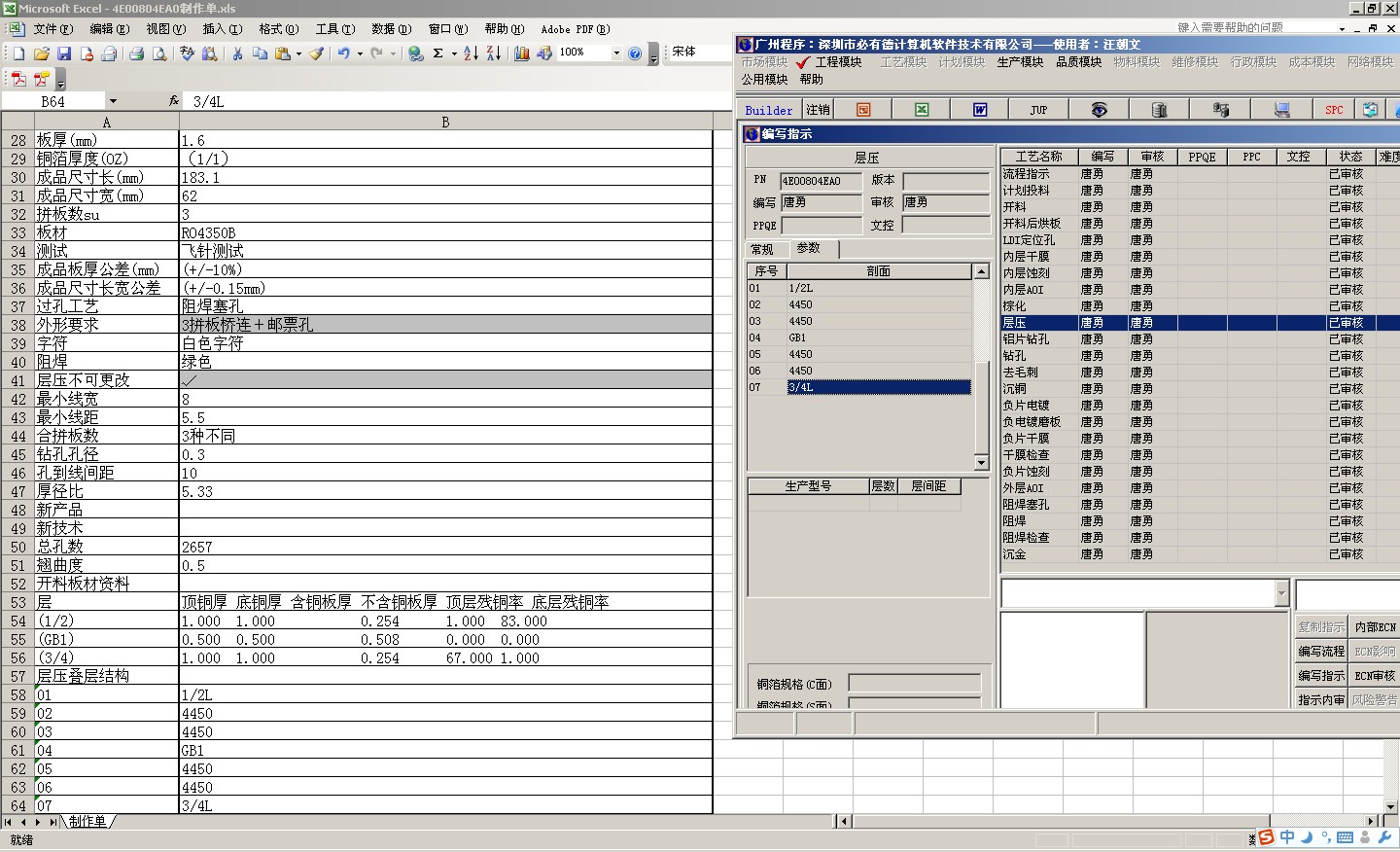This screenshot has height=852, width=1400.
Task: Click the 版本 input field
Action: point(946,181)
